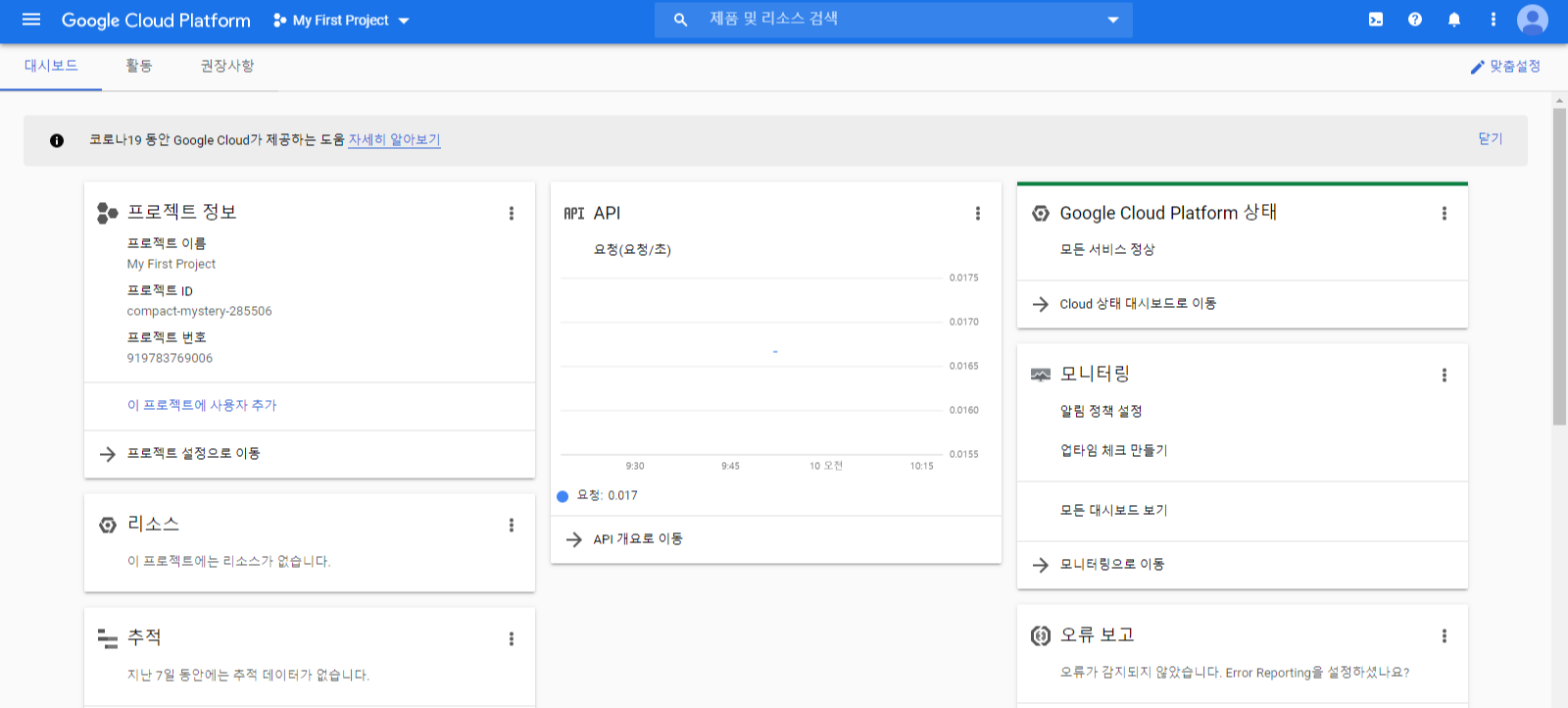Click the data point in the API chart

(x=775, y=351)
